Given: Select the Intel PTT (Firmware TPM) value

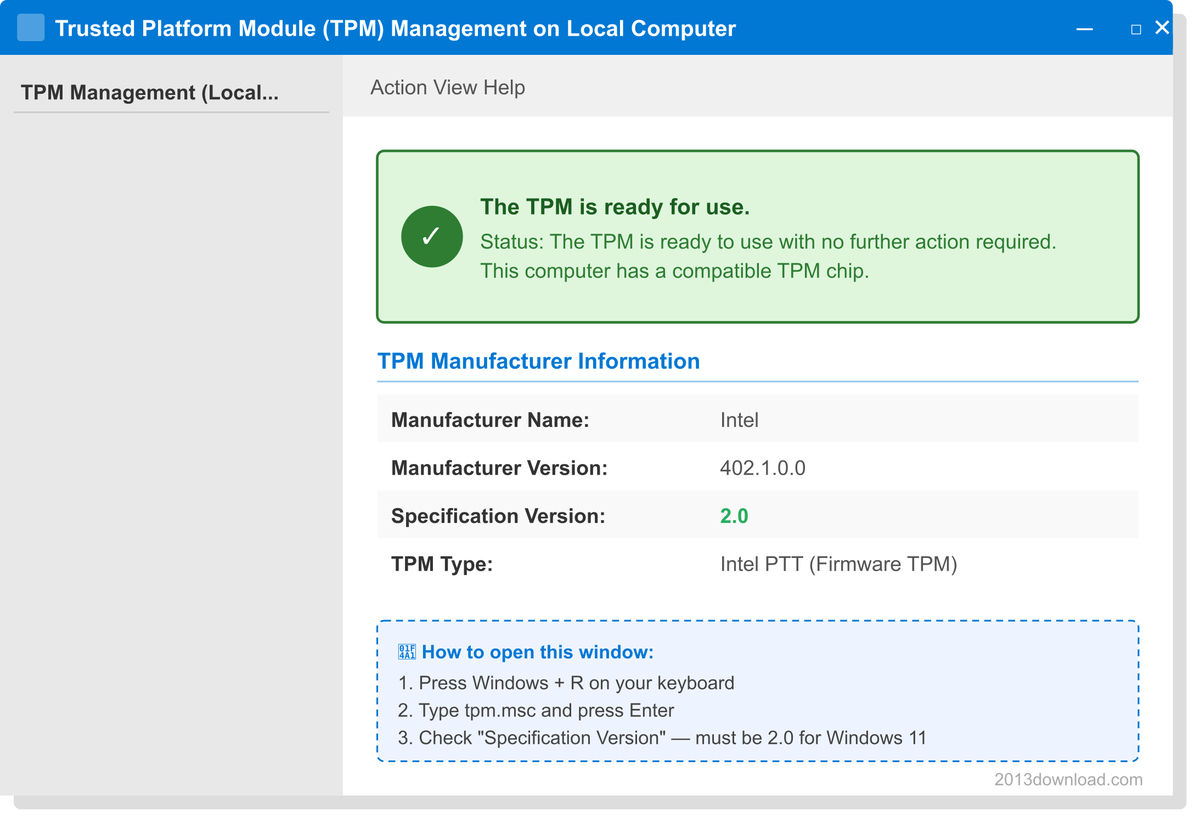Looking at the screenshot, I should point(838,564).
